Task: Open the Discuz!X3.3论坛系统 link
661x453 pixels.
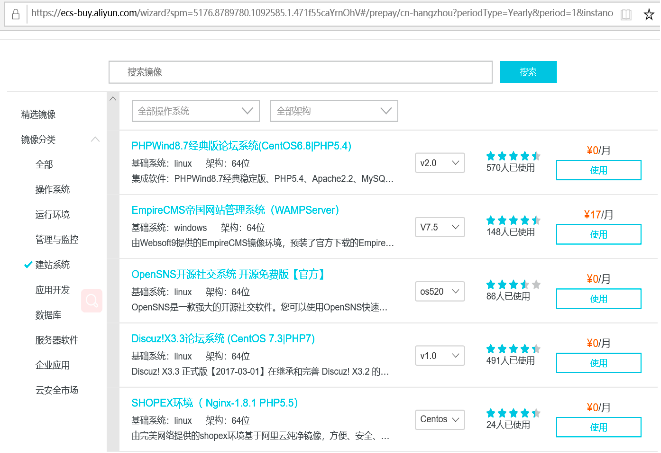Action: (x=223, y=339)
